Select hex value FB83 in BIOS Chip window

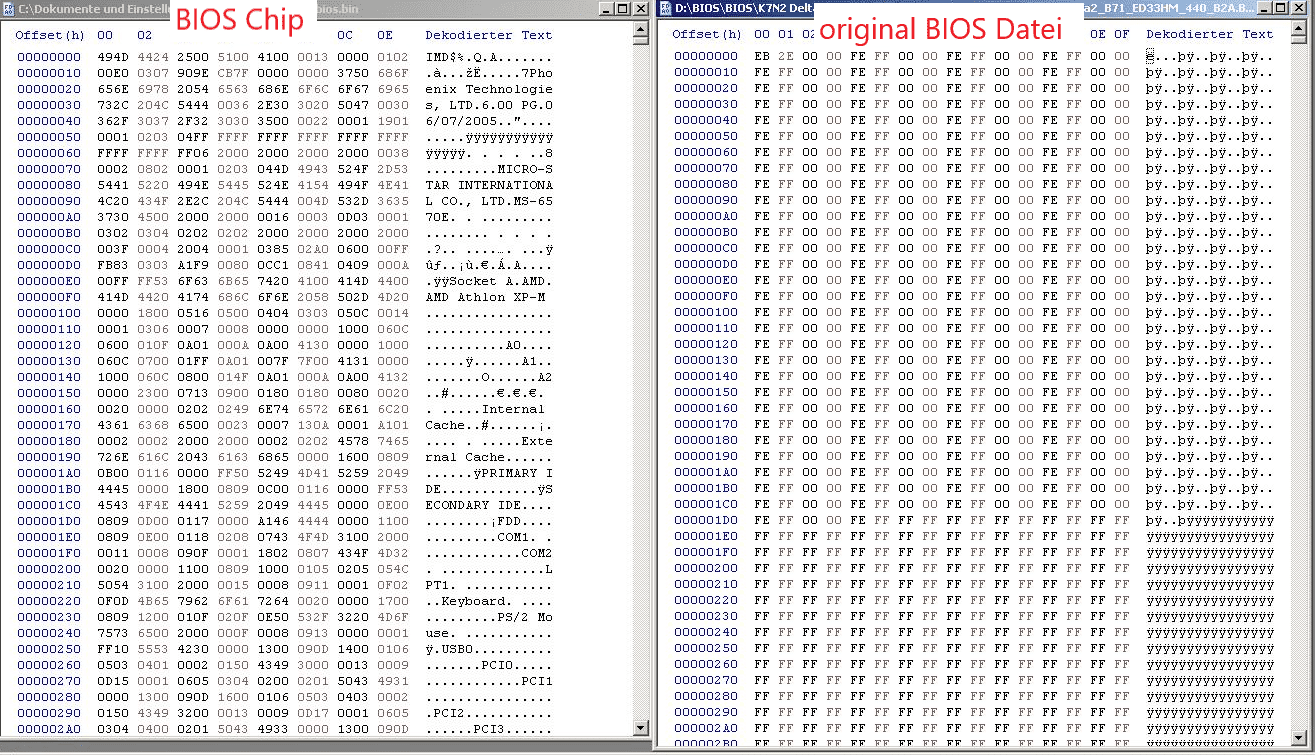coord(113,265)
